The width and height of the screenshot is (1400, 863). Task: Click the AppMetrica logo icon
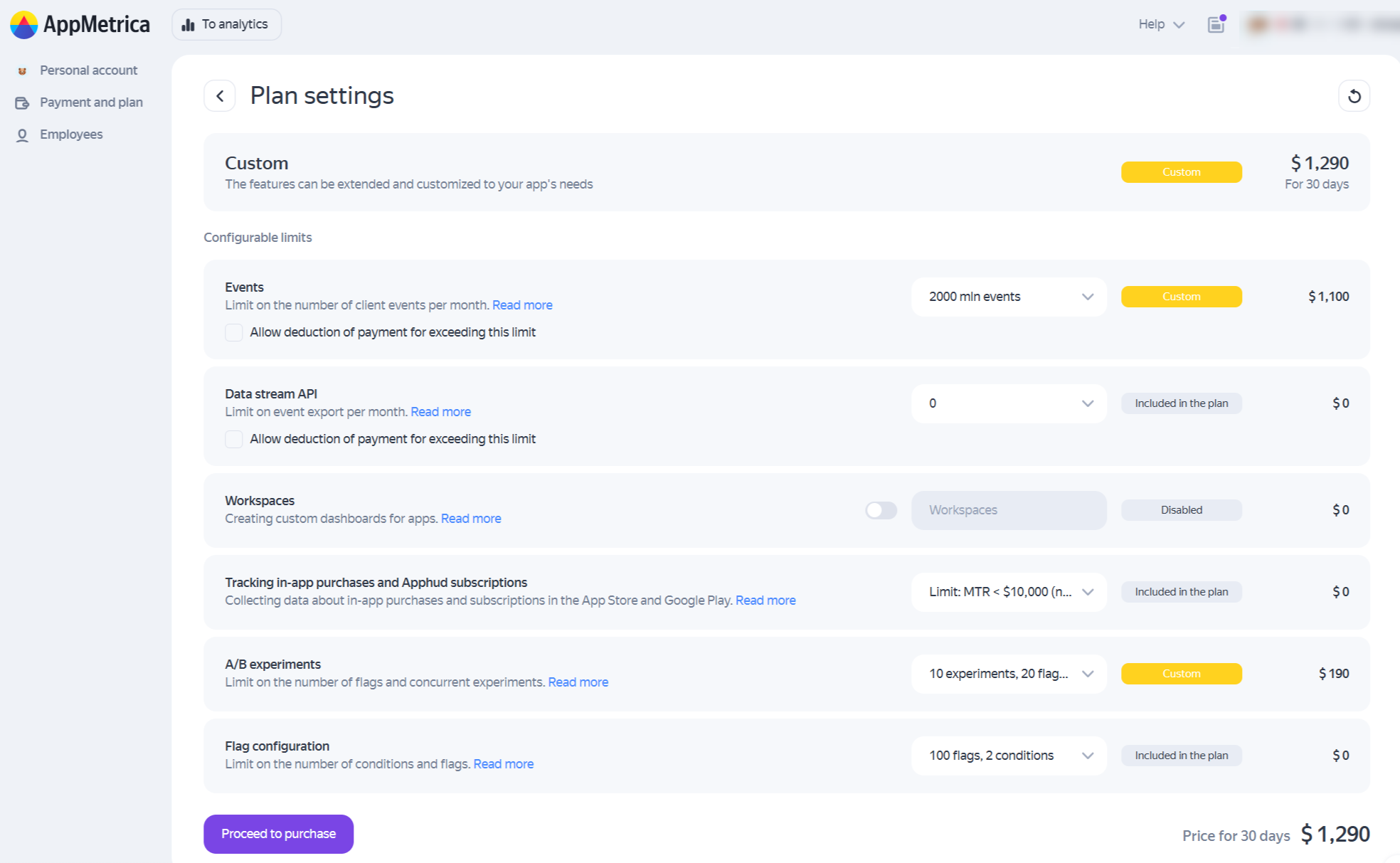coord(23,25)
